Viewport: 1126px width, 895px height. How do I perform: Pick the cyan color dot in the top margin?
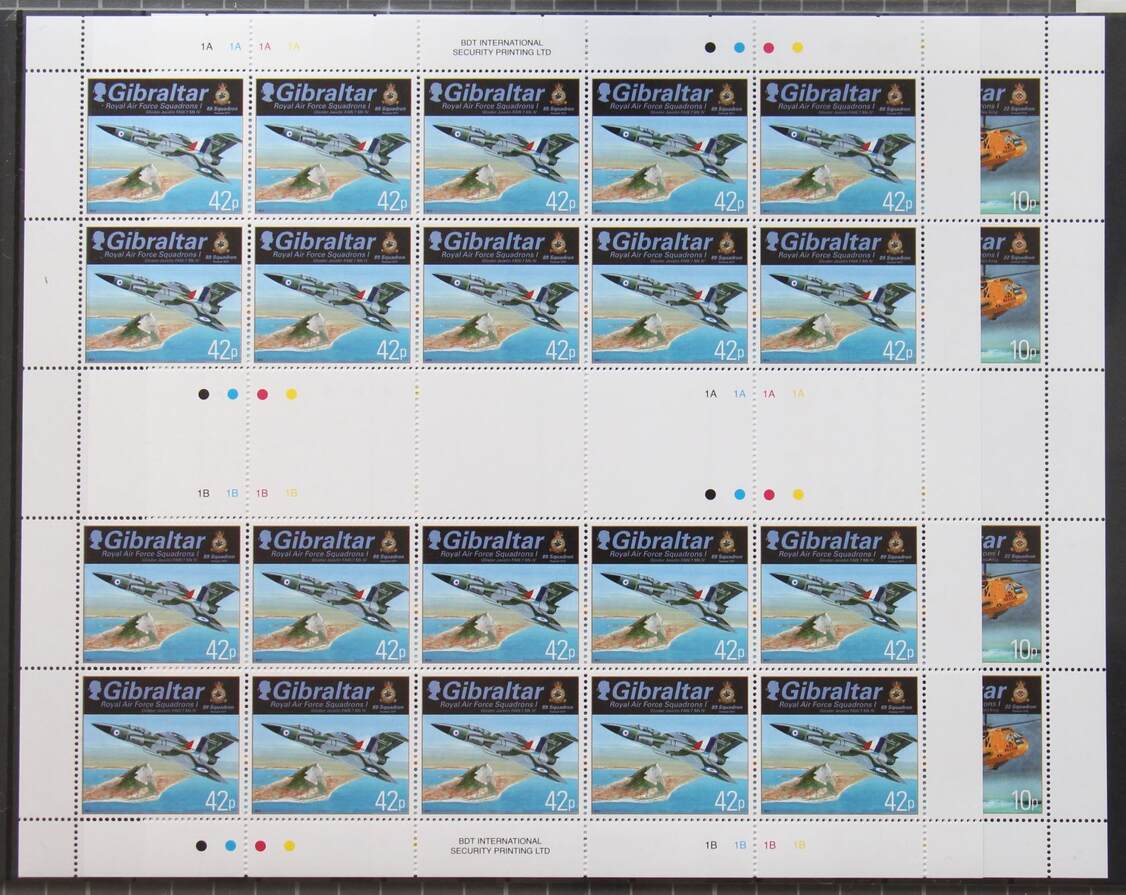point(739,47)
